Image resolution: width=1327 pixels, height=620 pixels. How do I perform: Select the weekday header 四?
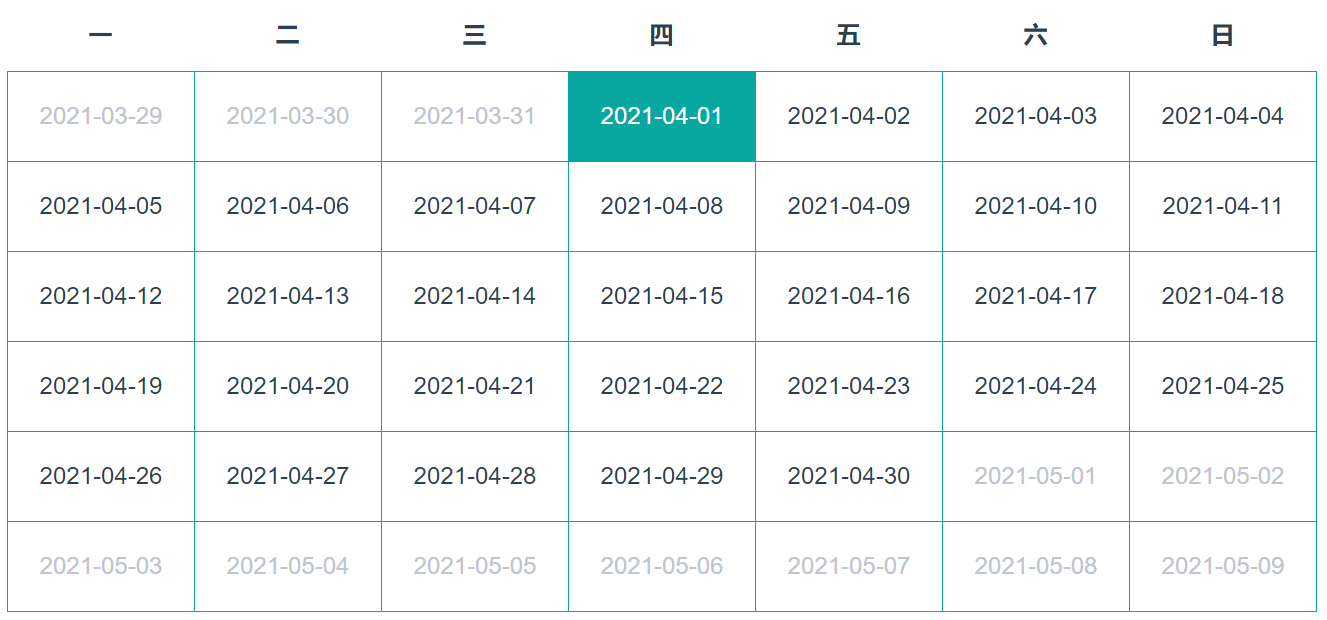pos(661,34)
